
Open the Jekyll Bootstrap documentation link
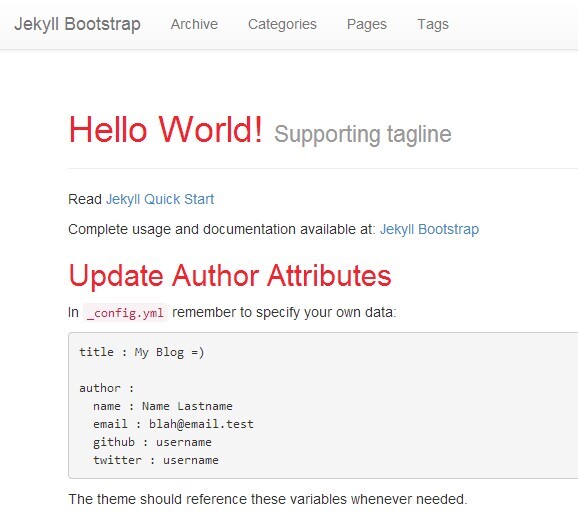(429, 229)
